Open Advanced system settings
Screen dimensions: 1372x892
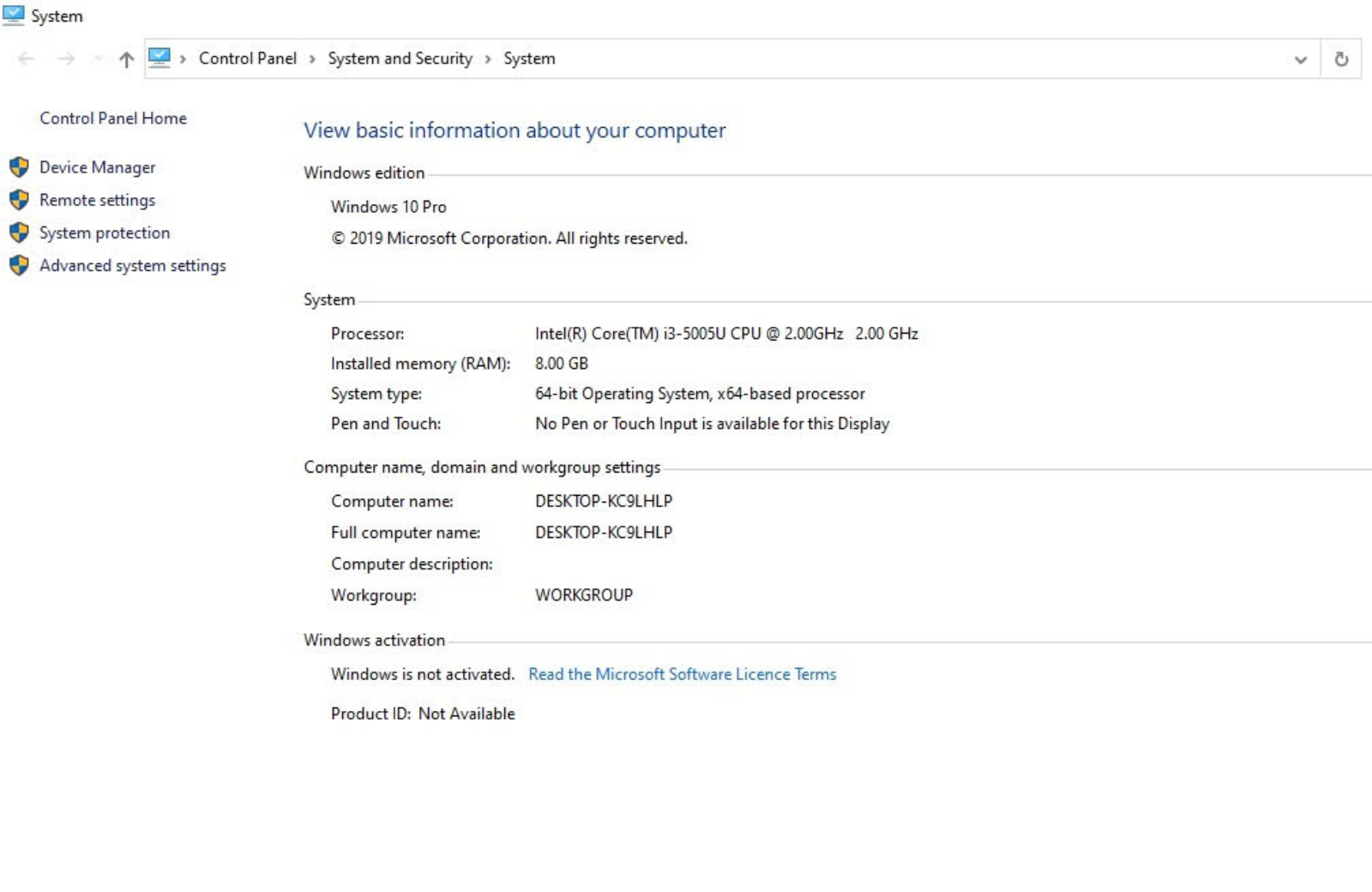(132, 266)
